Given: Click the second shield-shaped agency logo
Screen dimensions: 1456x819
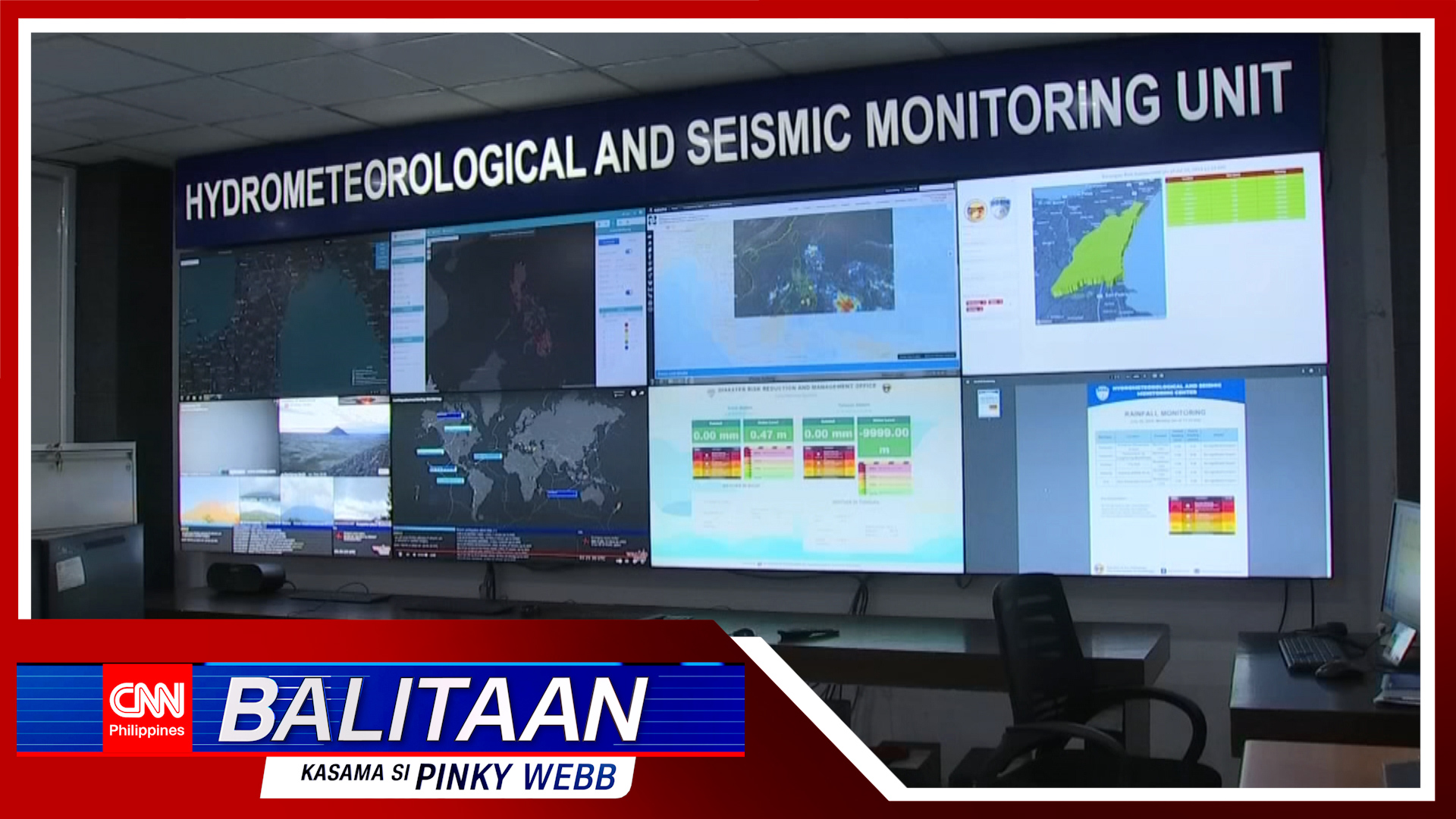Looking at the screenshot, I should point(1001,208).
